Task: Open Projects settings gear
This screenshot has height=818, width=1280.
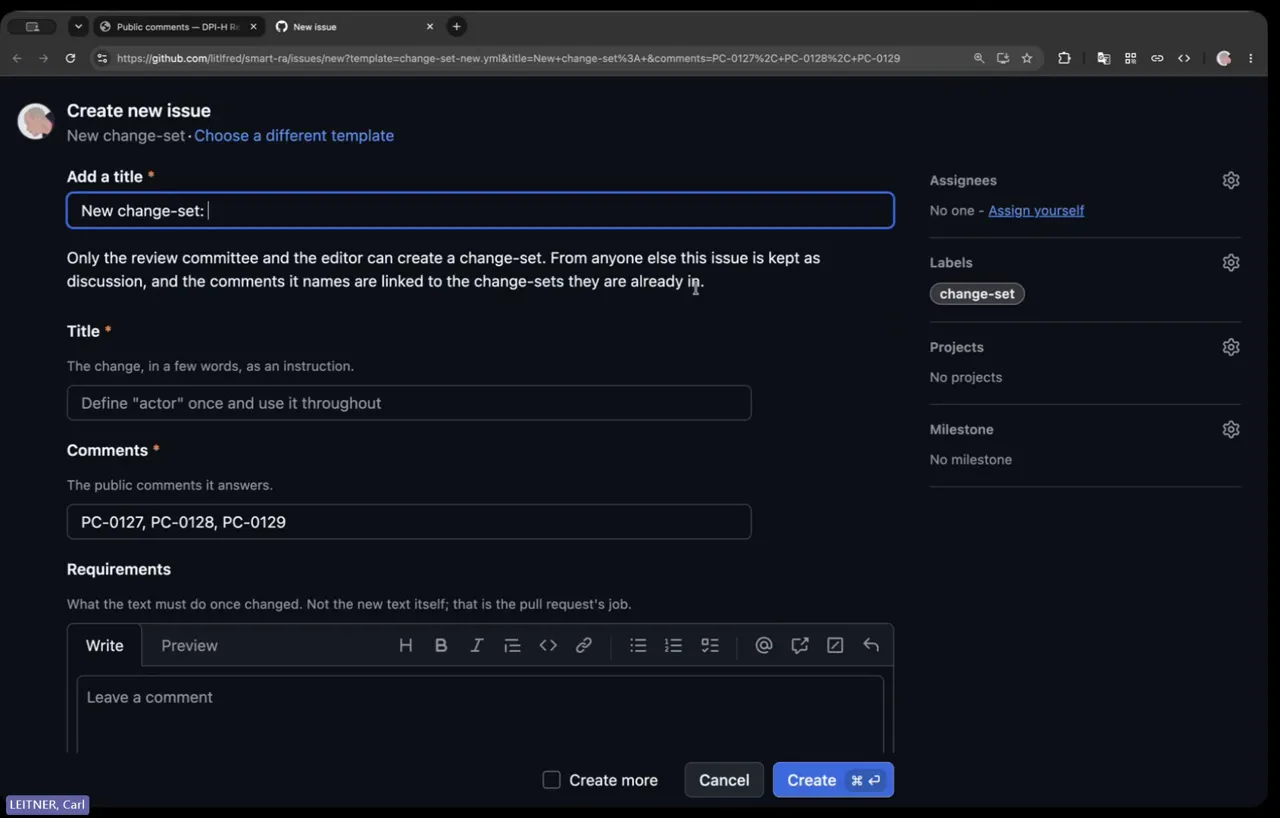Action: tap(1231, 347)
